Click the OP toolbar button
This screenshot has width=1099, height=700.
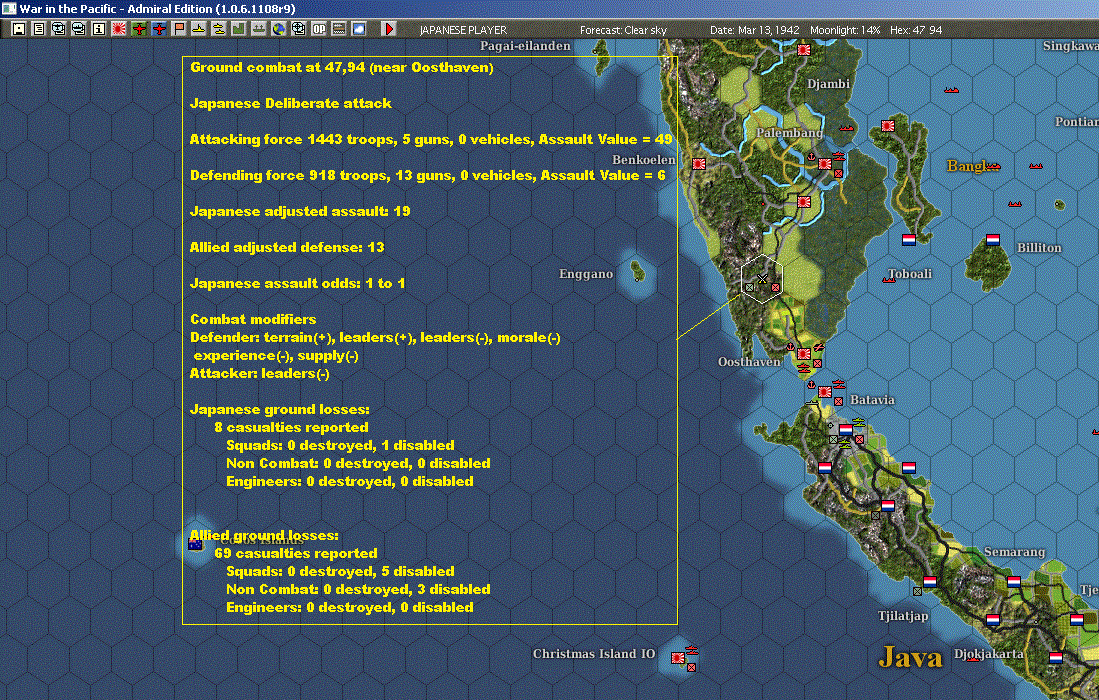tap(319, 29)
